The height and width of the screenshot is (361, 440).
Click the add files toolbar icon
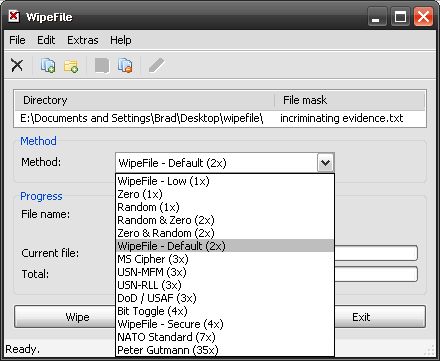[48, 65]
